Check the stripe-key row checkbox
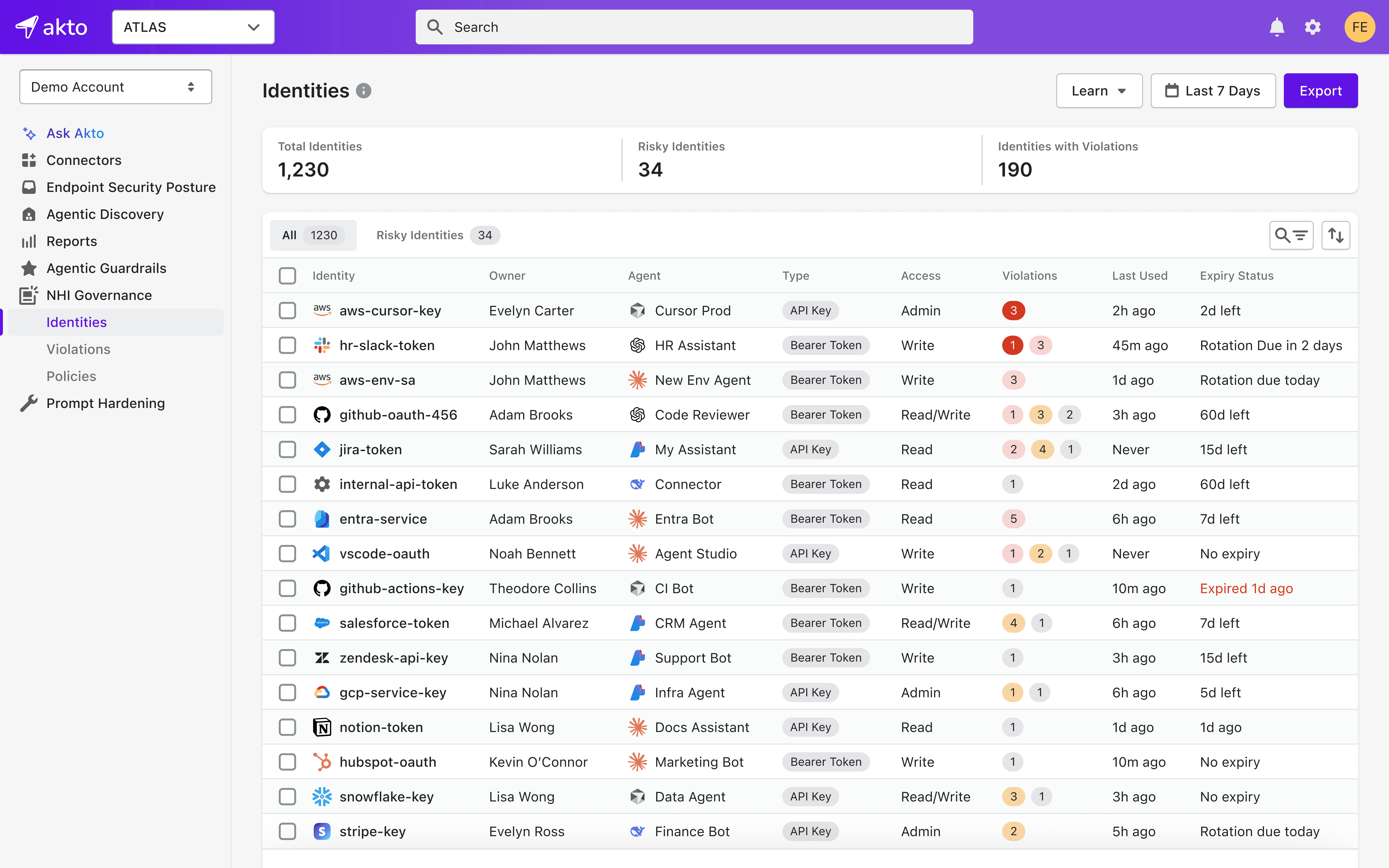Image resolution: width=1389 pixels, height=868 pixels. [287, 831]
